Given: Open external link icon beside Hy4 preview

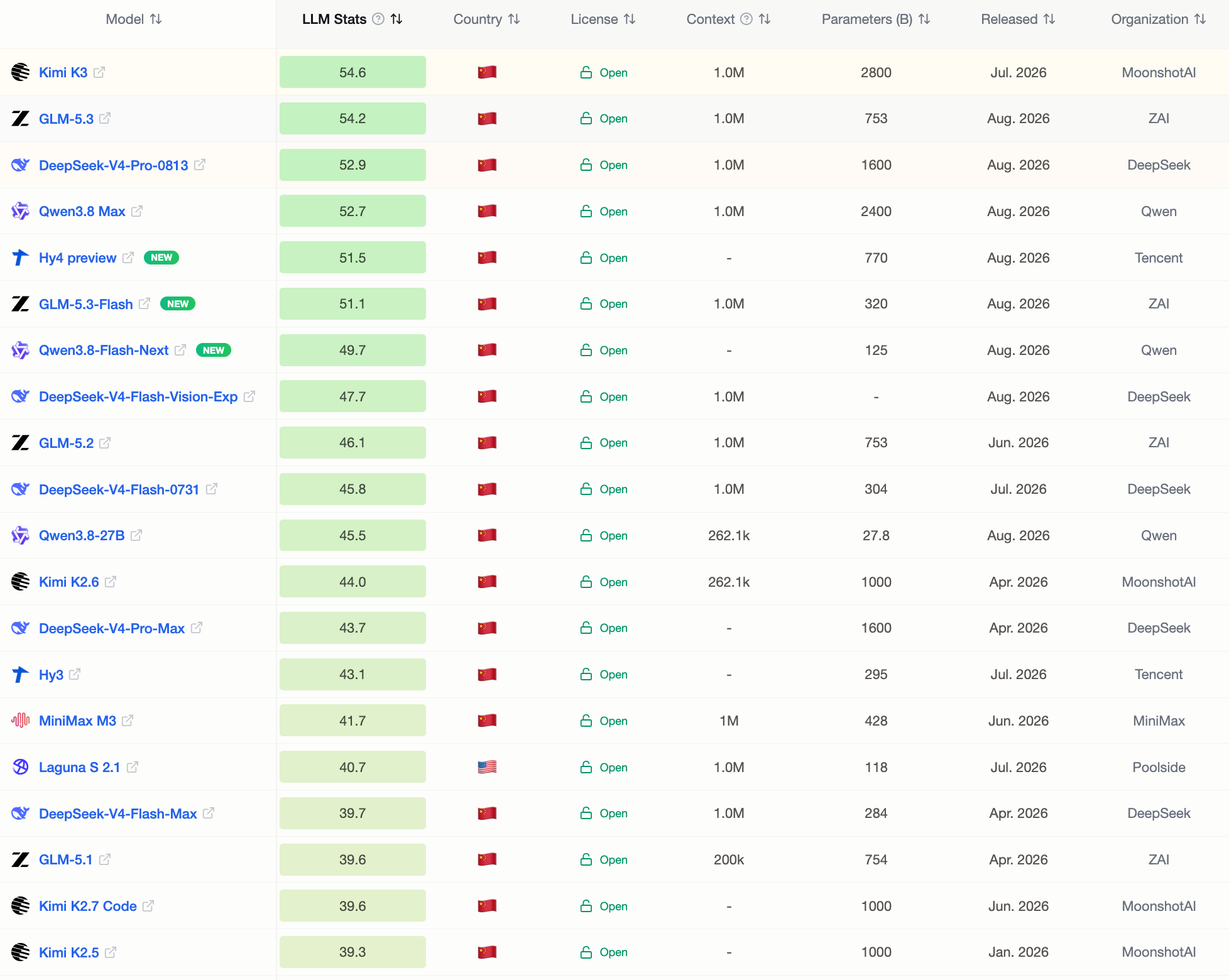Looking at the screenshot, I should 128,258.
